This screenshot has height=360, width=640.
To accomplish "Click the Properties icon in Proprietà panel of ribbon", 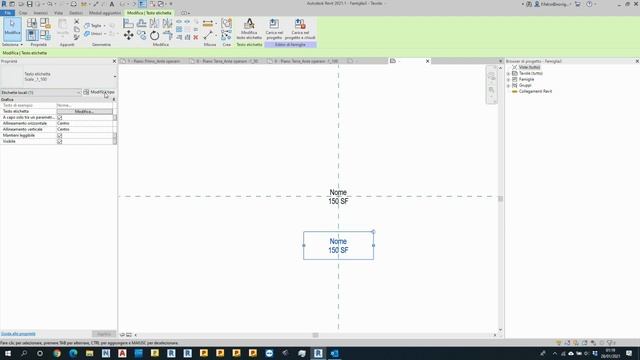I will [32, 35].
